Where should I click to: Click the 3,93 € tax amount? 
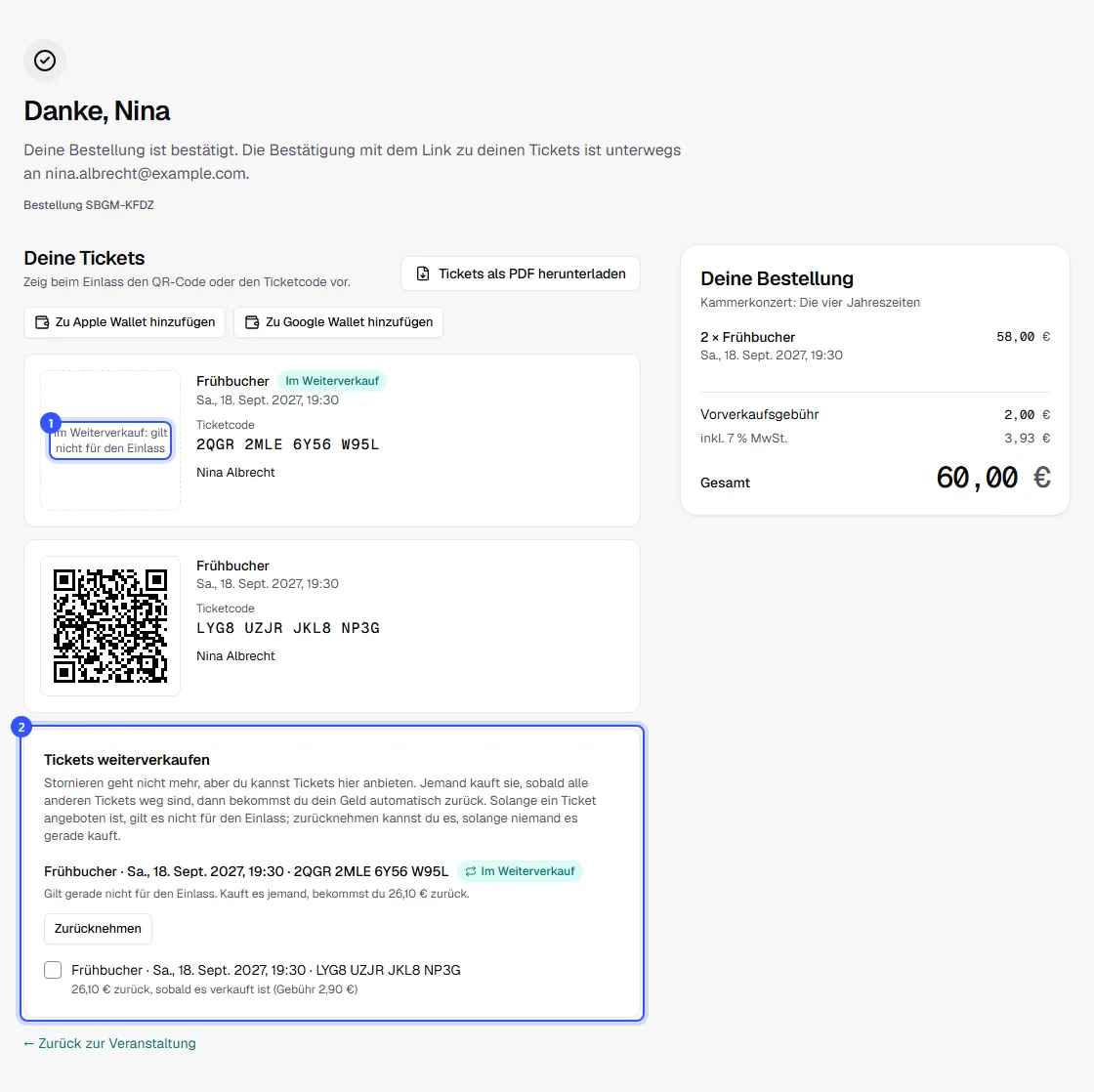coord(1027,439)
